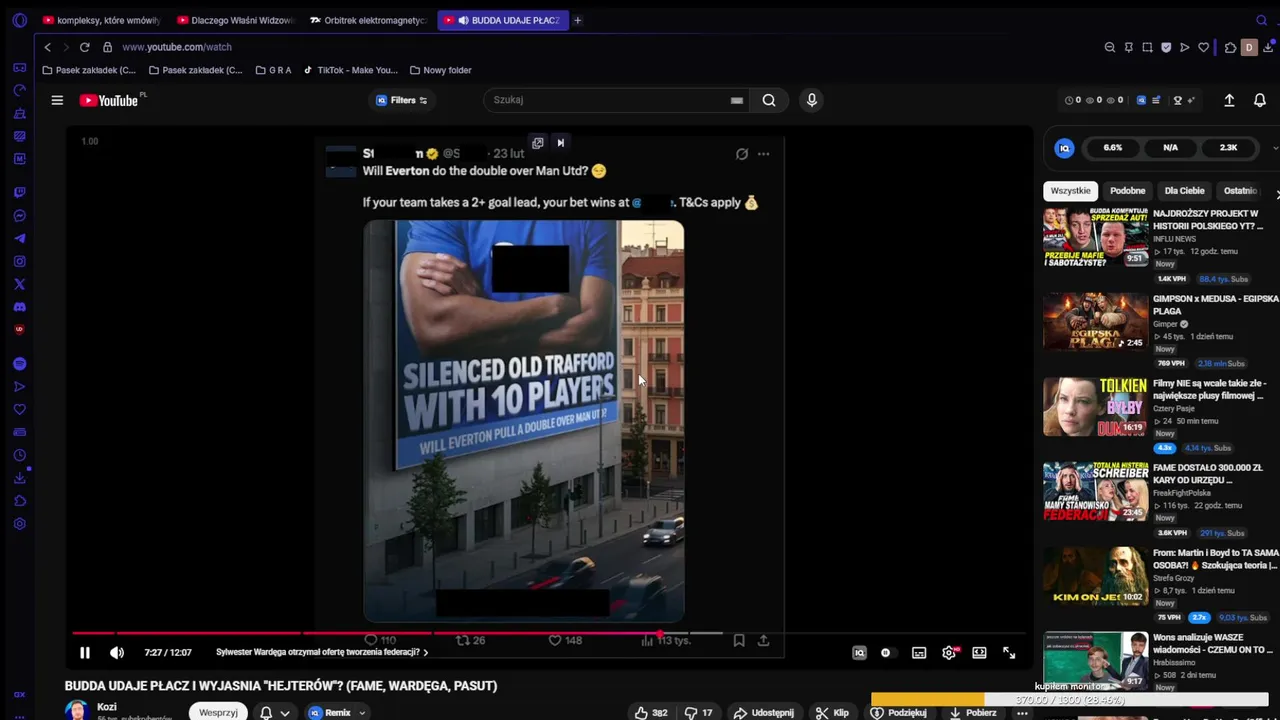This screenshot has height=720, width=1280.
Task: Open subscription notification bell dropdown
Action: (275, 713)
